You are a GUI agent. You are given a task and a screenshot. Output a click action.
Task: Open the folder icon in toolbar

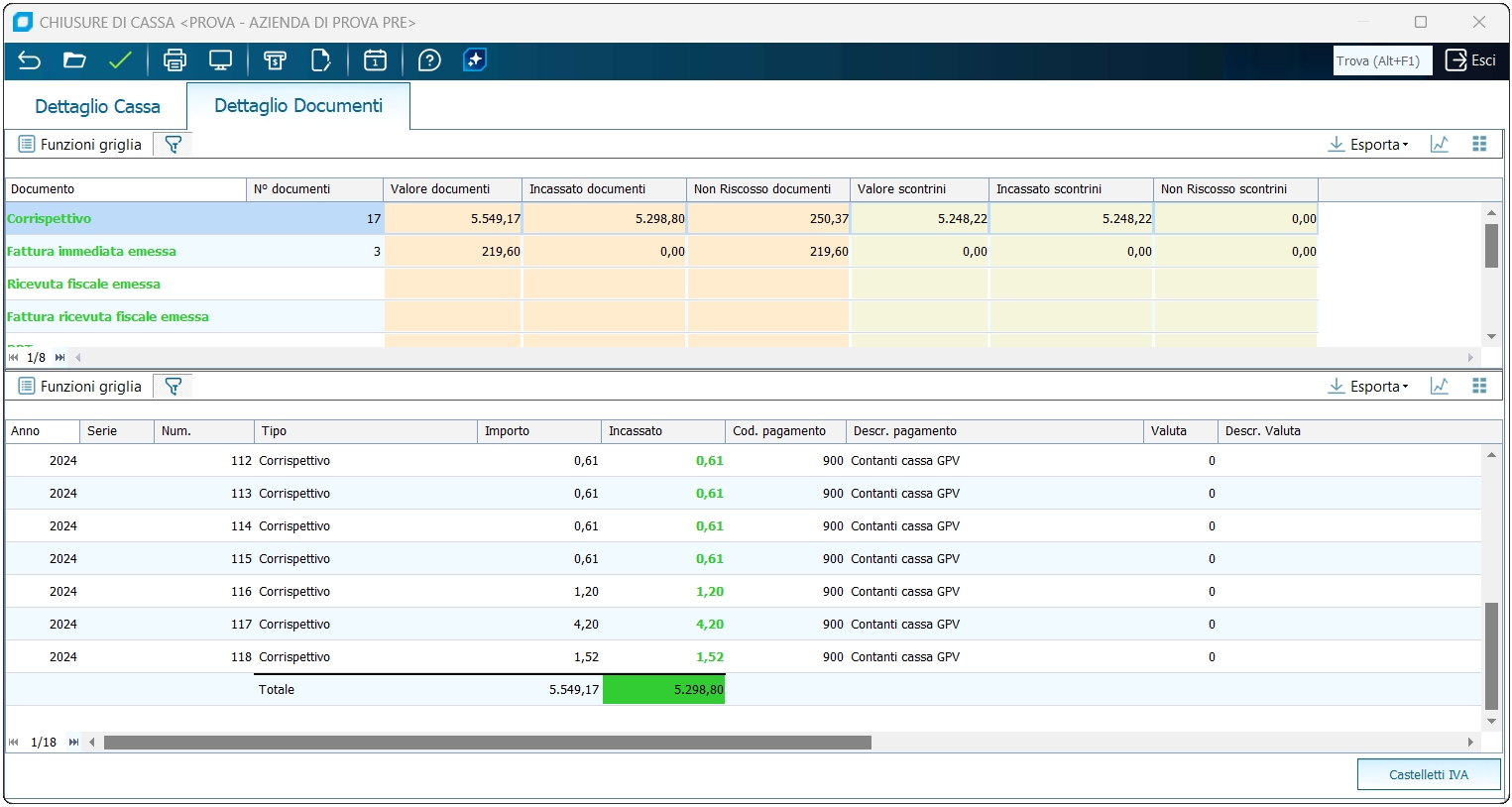74,60
